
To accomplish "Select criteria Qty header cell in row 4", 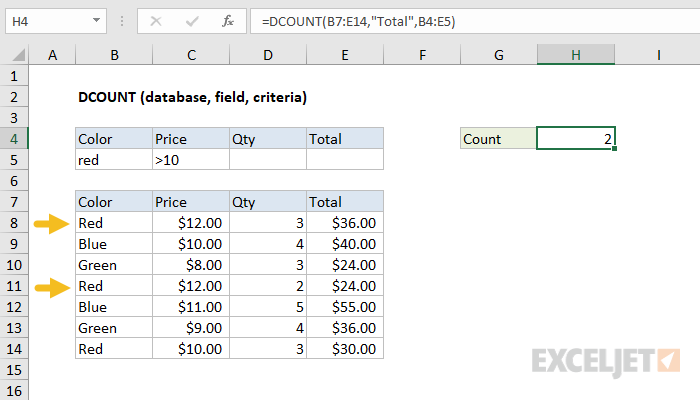I will (268, 139).
